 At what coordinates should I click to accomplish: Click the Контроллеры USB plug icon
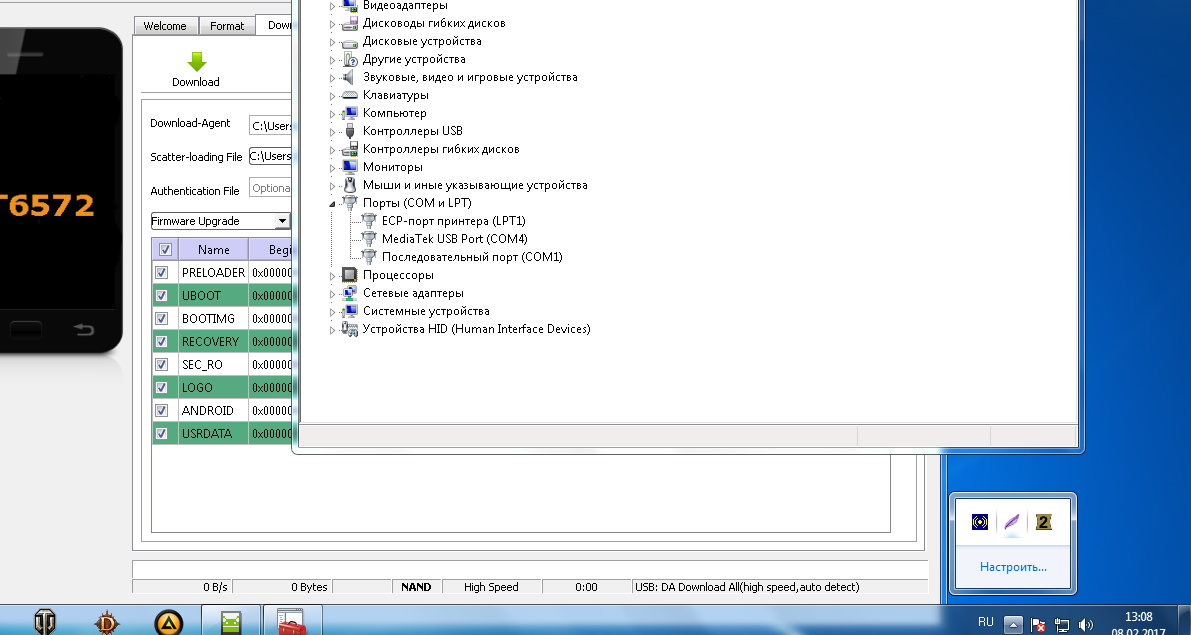click(349, 131)
